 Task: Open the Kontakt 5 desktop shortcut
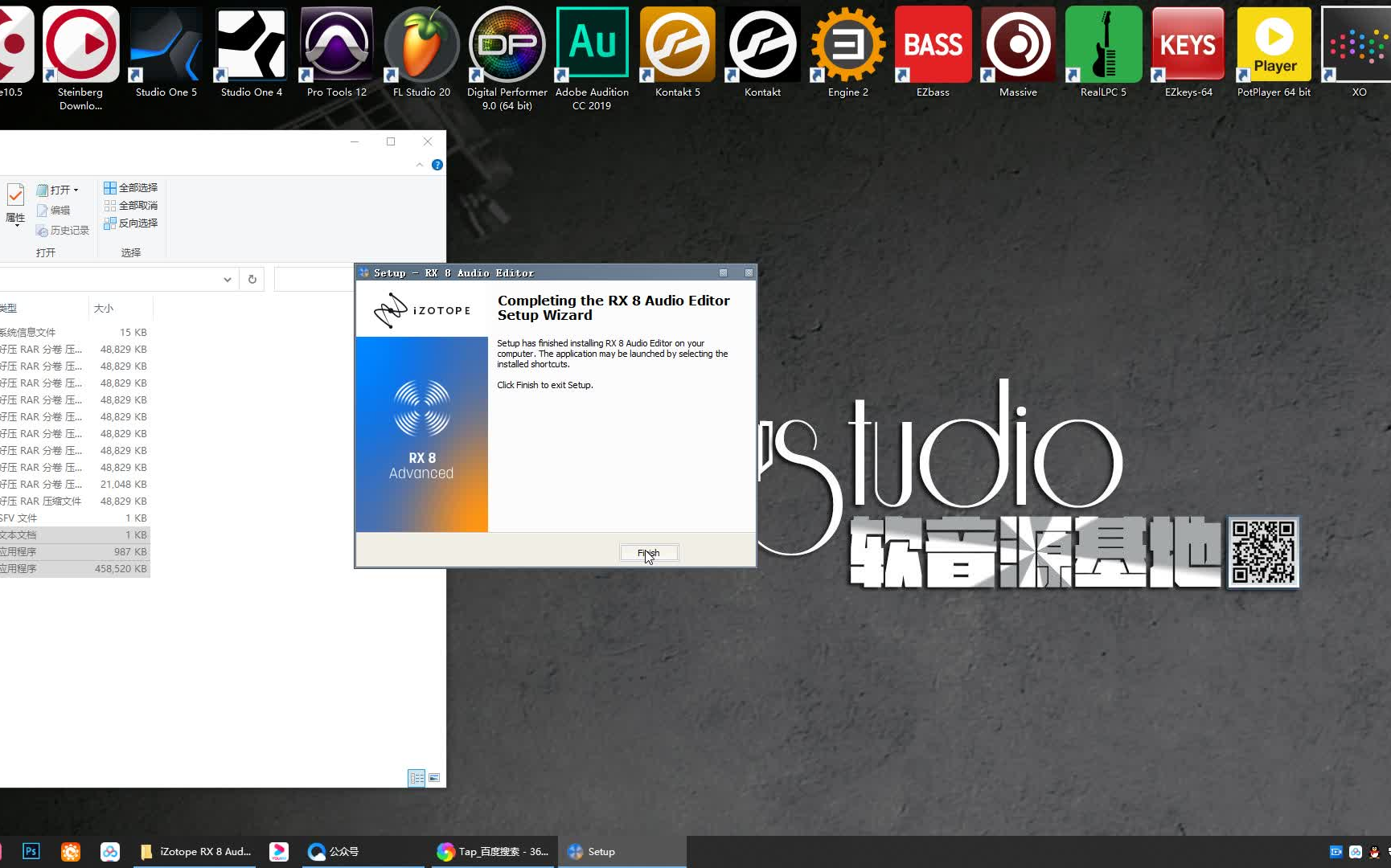pos(677,44)
